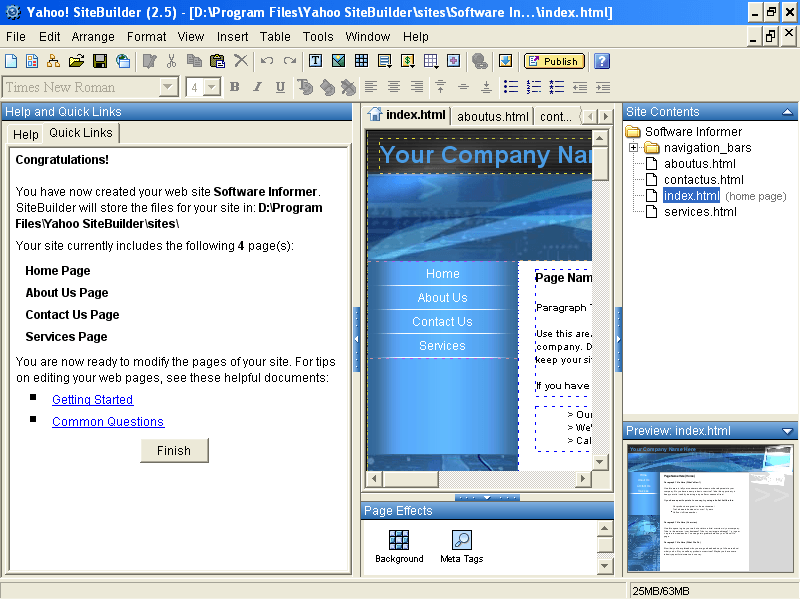Create a new page with toolbar icon
Image resolution: width=800 pixels, height=600 pixels.
click(11, 61)
